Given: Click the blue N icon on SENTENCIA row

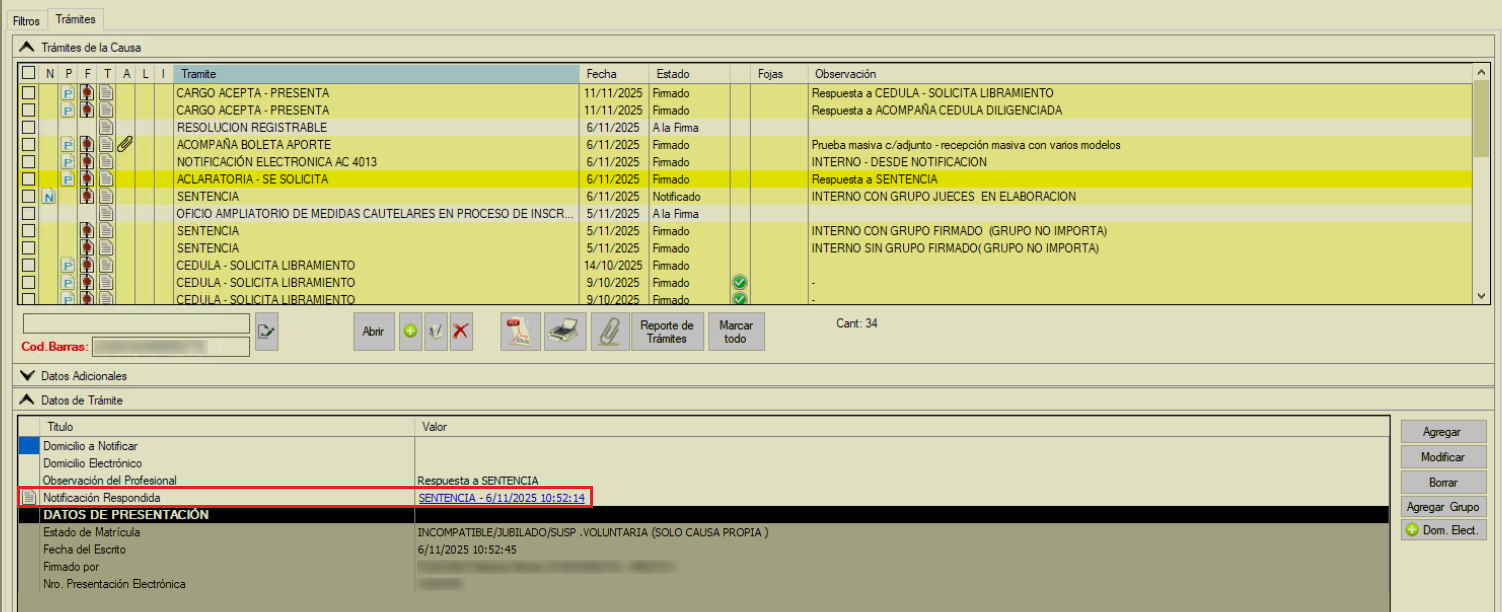Looking at the screenshot, I should [50, 197].
